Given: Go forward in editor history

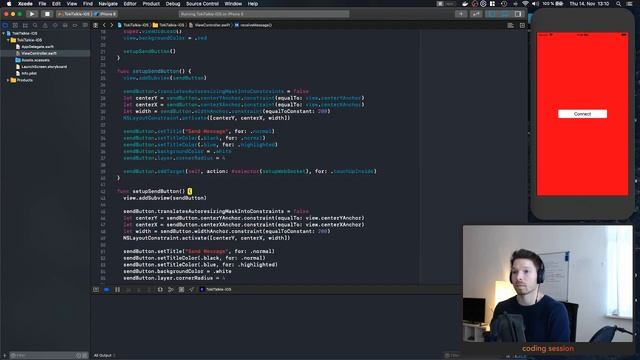Looking at the screenshot, I should click(x=111, y=25).
